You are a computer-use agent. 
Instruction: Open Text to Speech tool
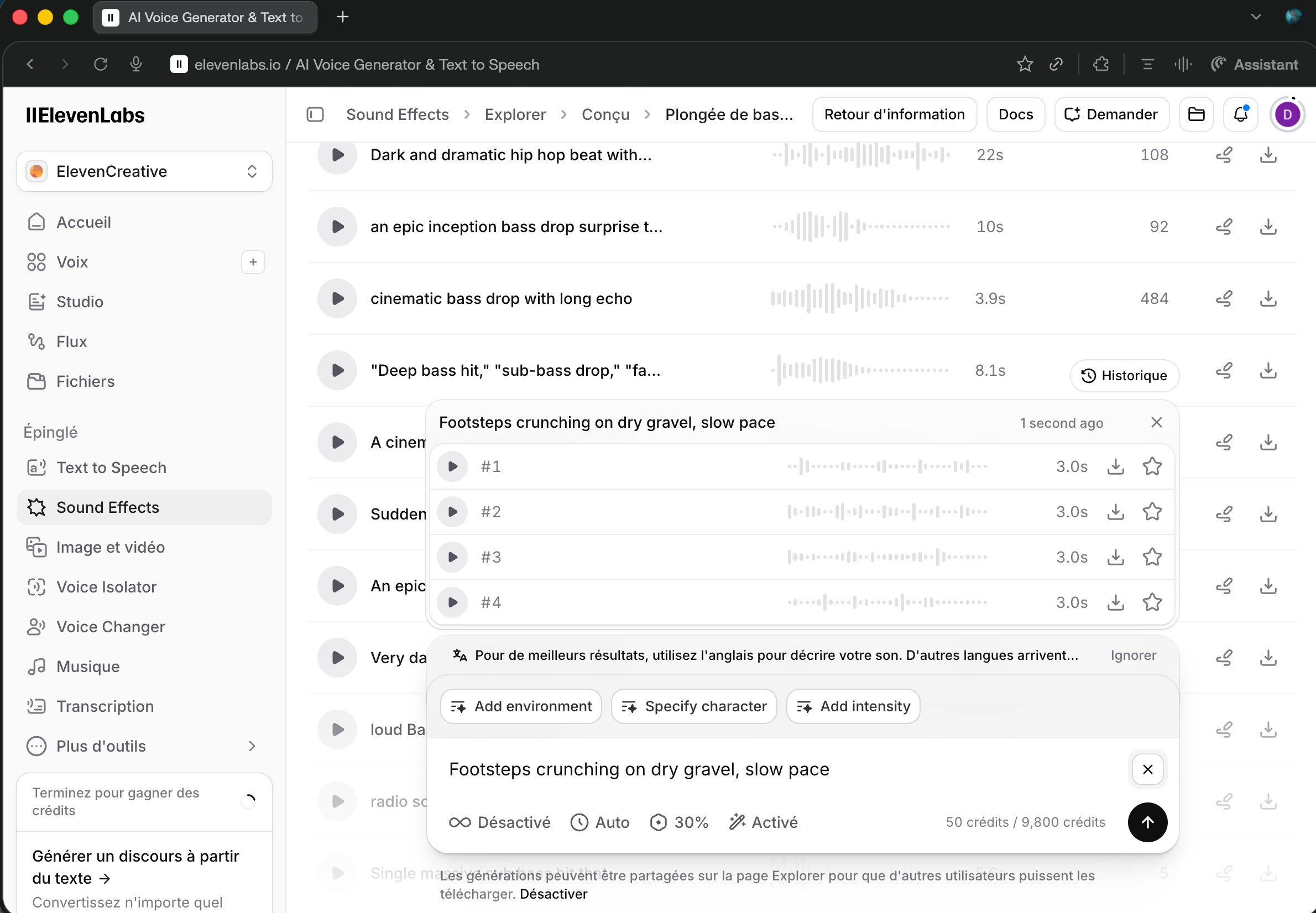144,468
